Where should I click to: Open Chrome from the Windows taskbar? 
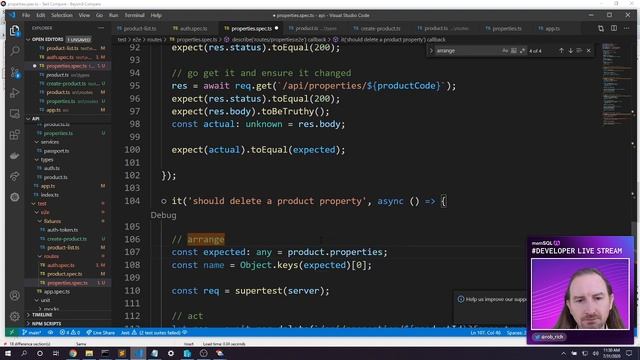[73, 353]
